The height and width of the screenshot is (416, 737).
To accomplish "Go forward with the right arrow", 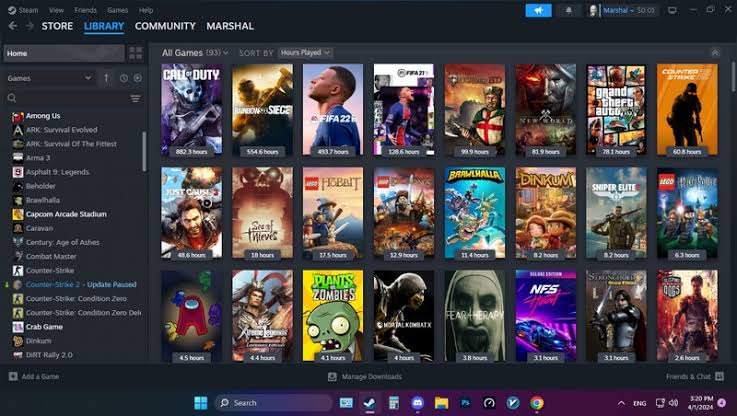I will click(x=30, y=26).
